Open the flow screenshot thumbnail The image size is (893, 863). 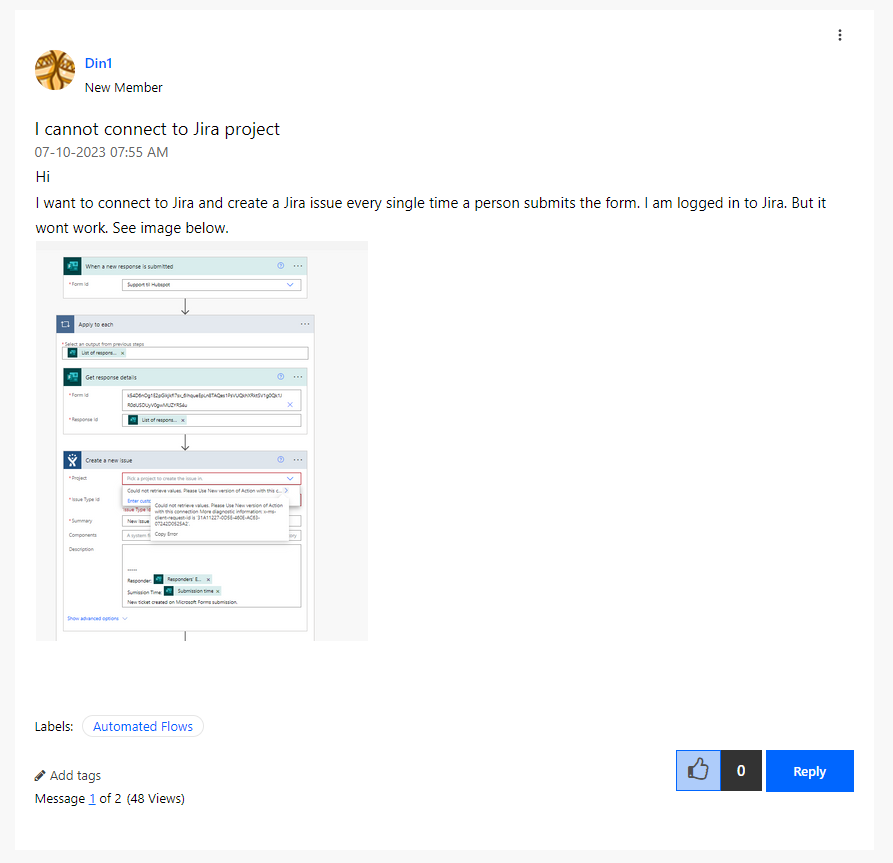[x=202, y=441]
